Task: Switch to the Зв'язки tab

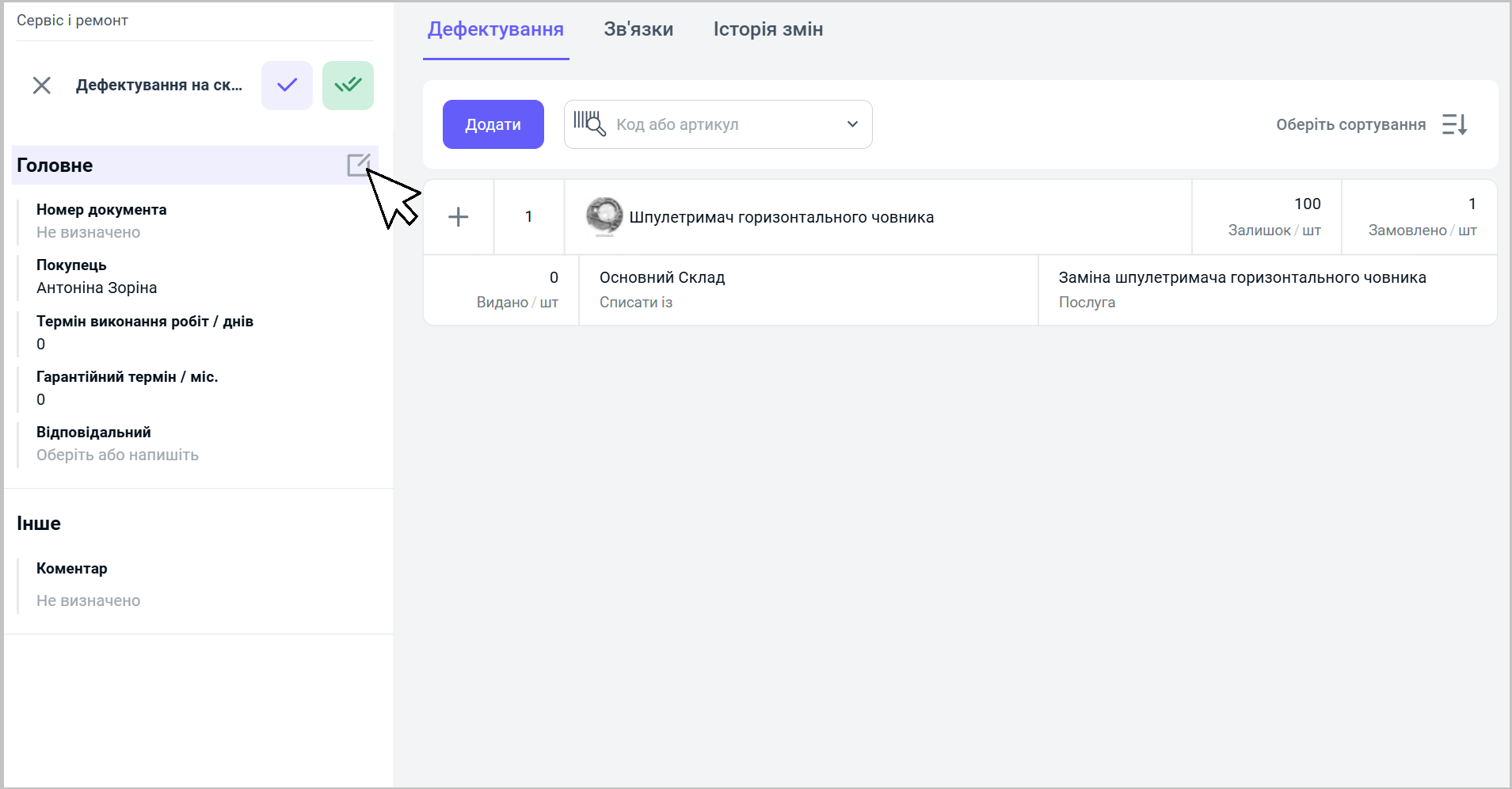Action: 638,29
